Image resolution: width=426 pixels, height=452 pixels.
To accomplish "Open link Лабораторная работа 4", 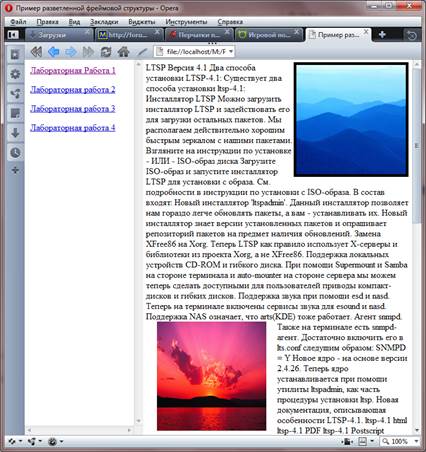I will click(x=73, y=128).
